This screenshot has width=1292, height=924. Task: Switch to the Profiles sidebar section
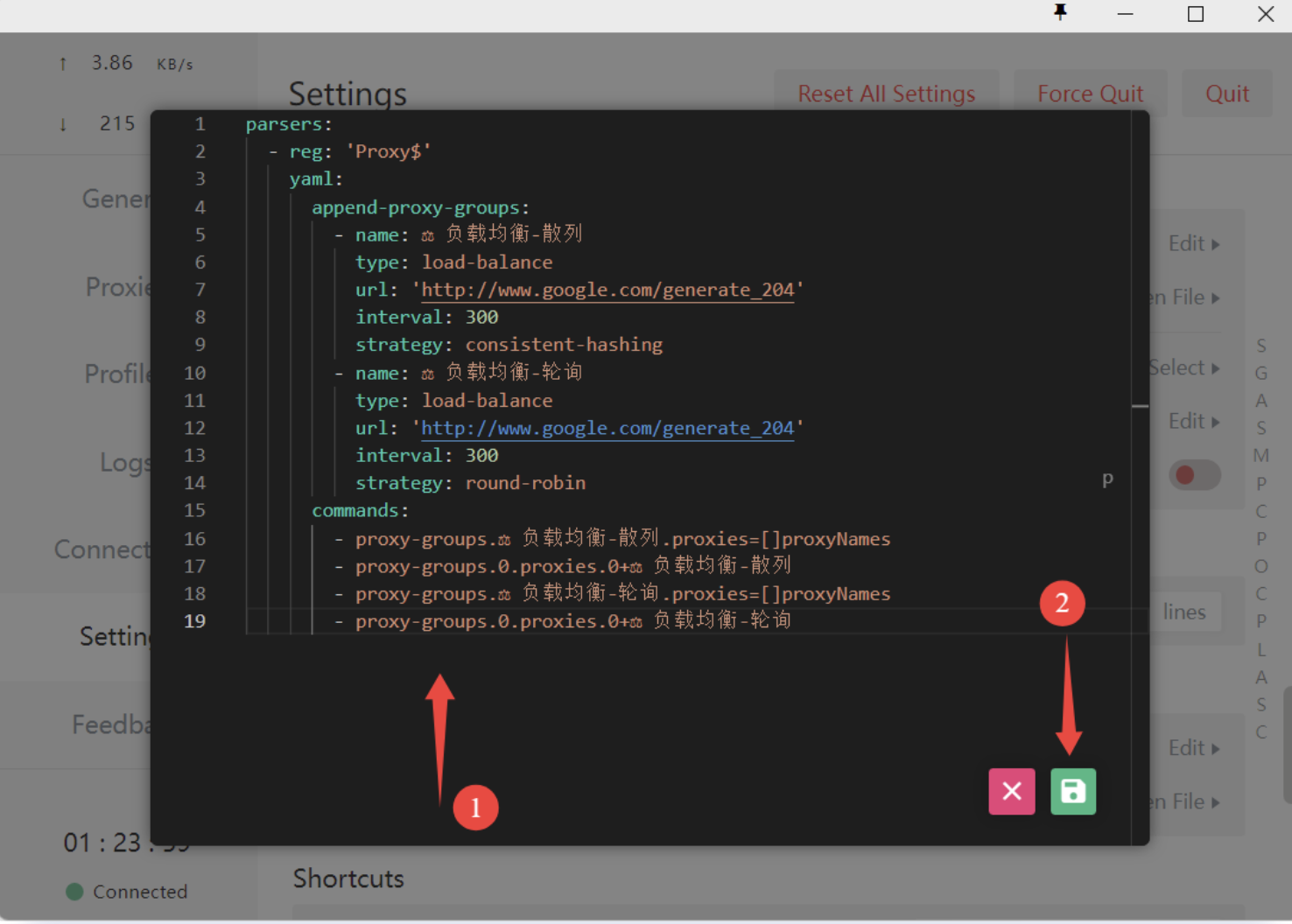[118, 374]
